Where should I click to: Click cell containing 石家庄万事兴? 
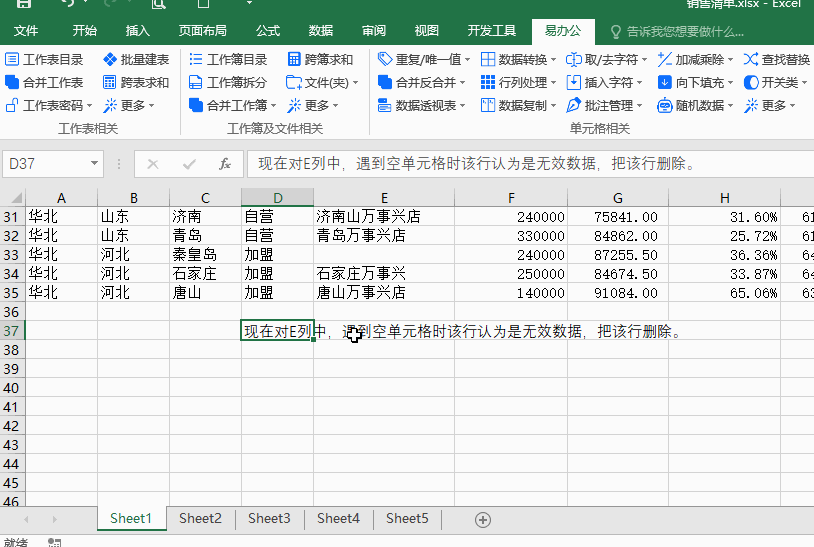(384, 274)
